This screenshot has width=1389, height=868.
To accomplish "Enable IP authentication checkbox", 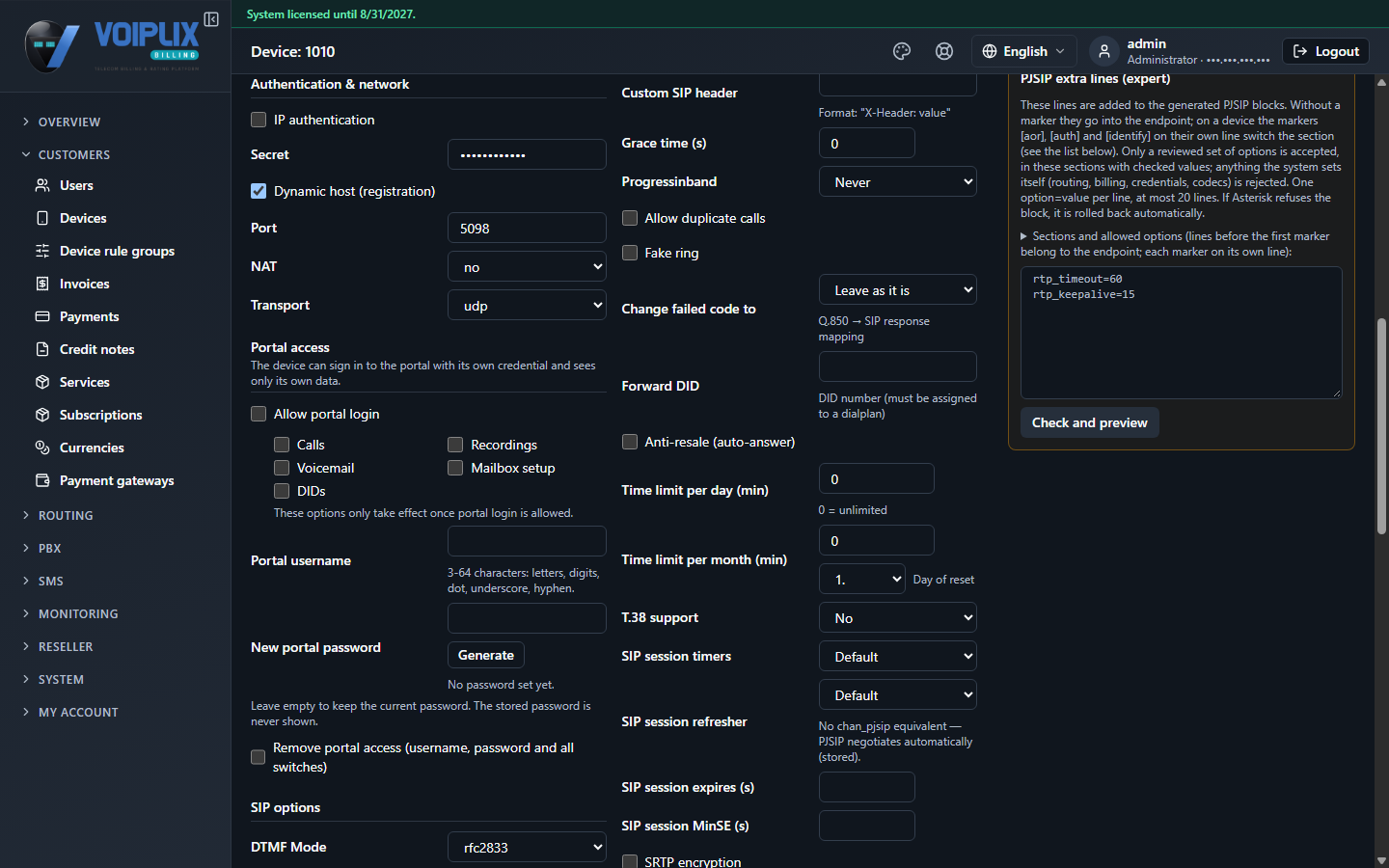I will [259, 120].
